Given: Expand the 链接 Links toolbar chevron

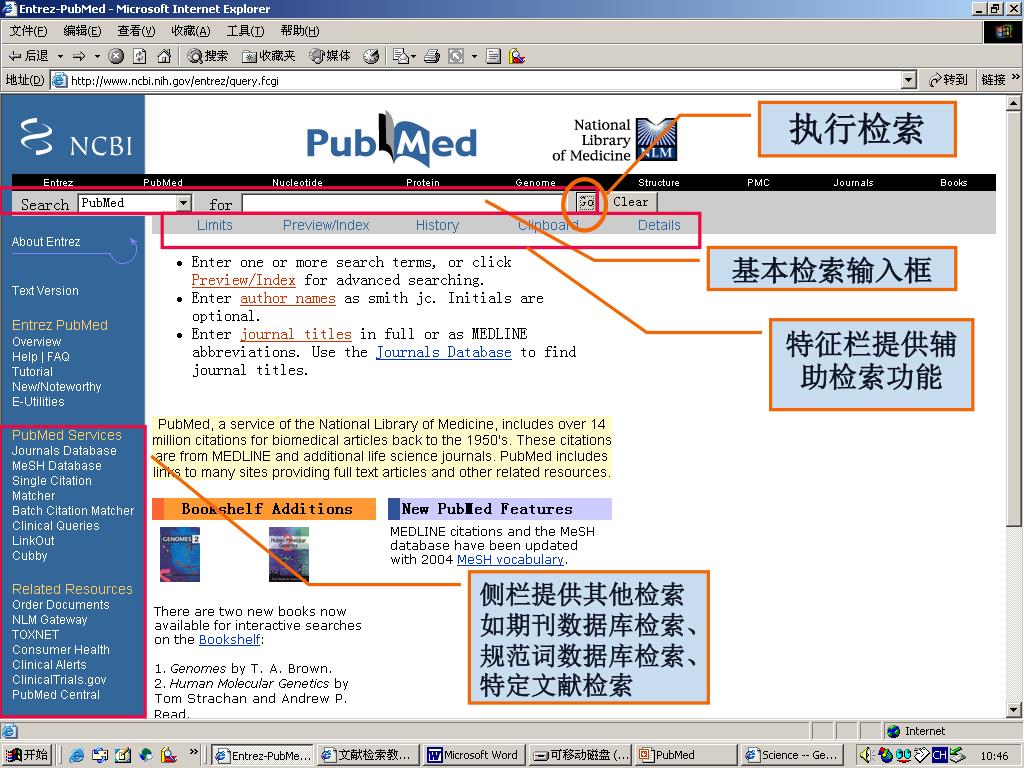Looking at the screenshot, I should pos(1016,78).
